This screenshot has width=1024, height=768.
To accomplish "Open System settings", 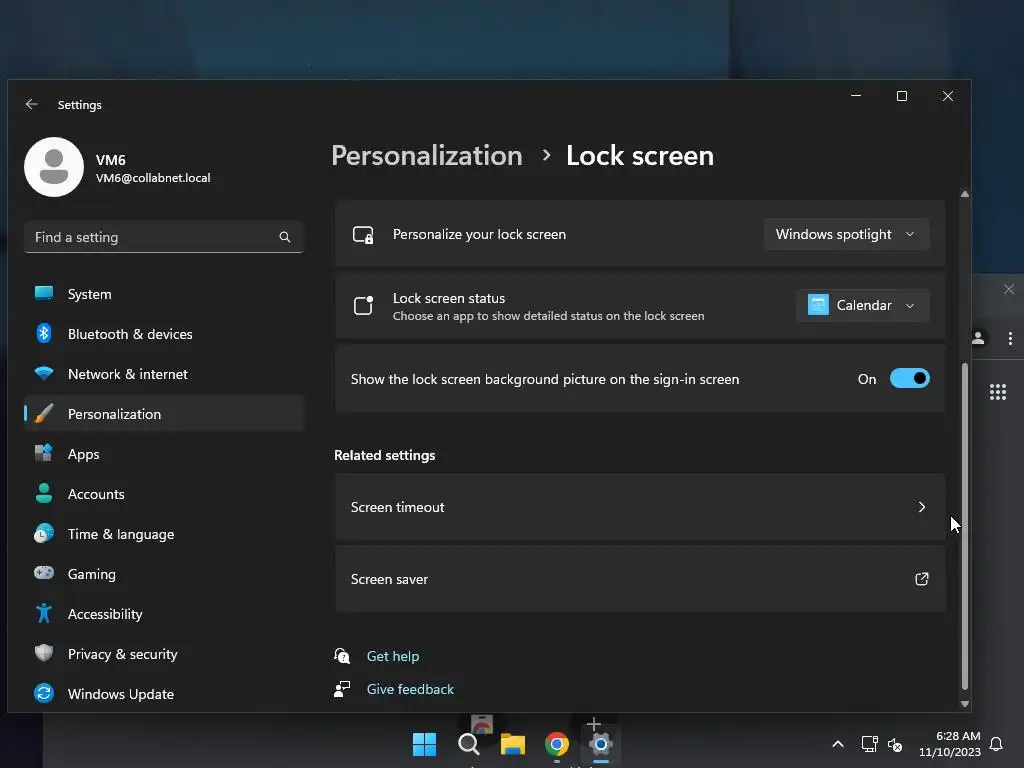I will click(x=164, y=294).
